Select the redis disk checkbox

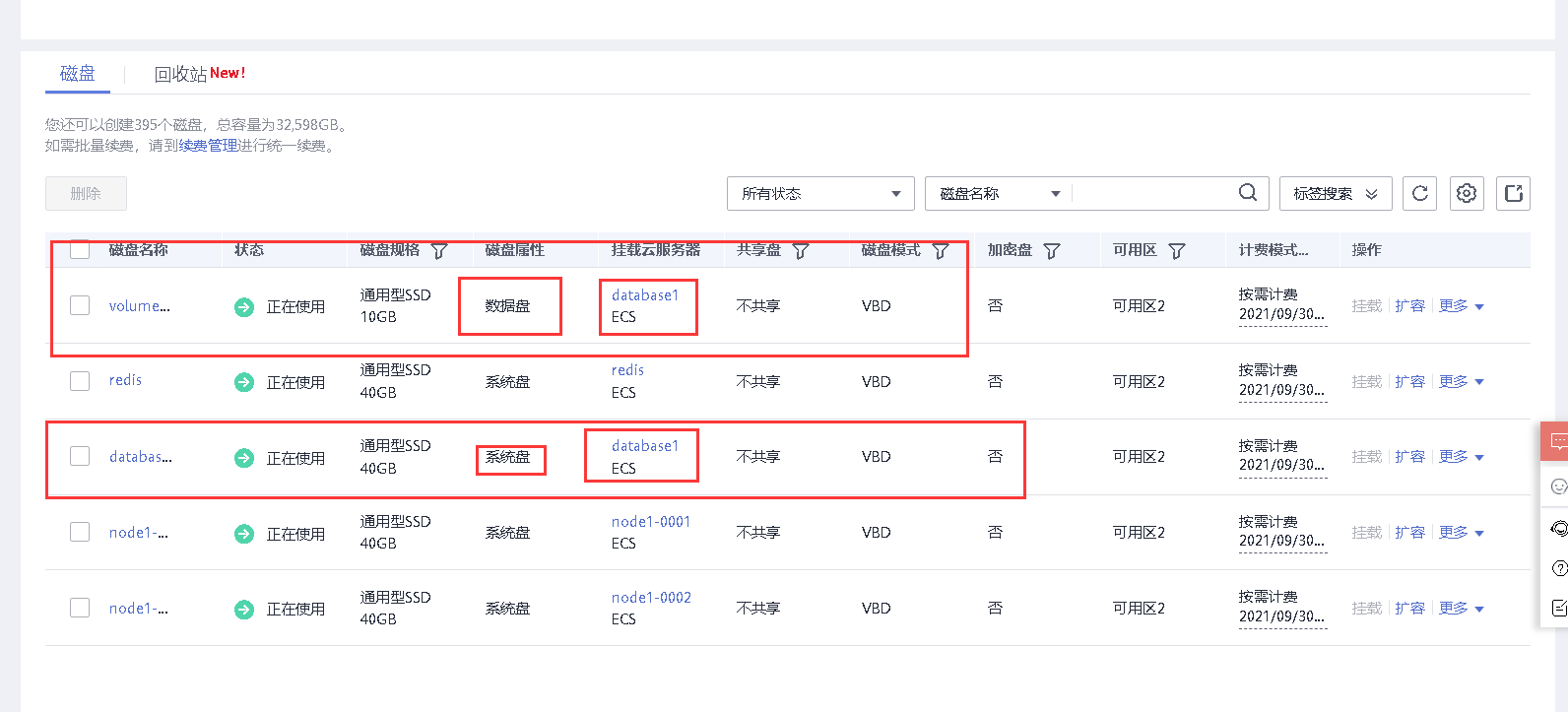coord(80,381)
